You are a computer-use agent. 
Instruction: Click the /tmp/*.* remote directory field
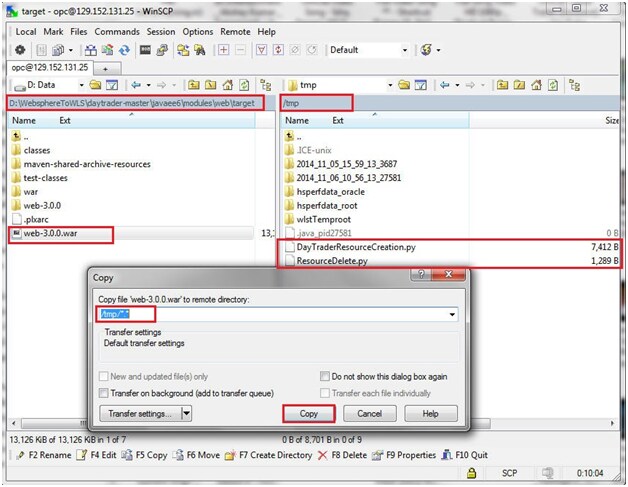[277, 314]
